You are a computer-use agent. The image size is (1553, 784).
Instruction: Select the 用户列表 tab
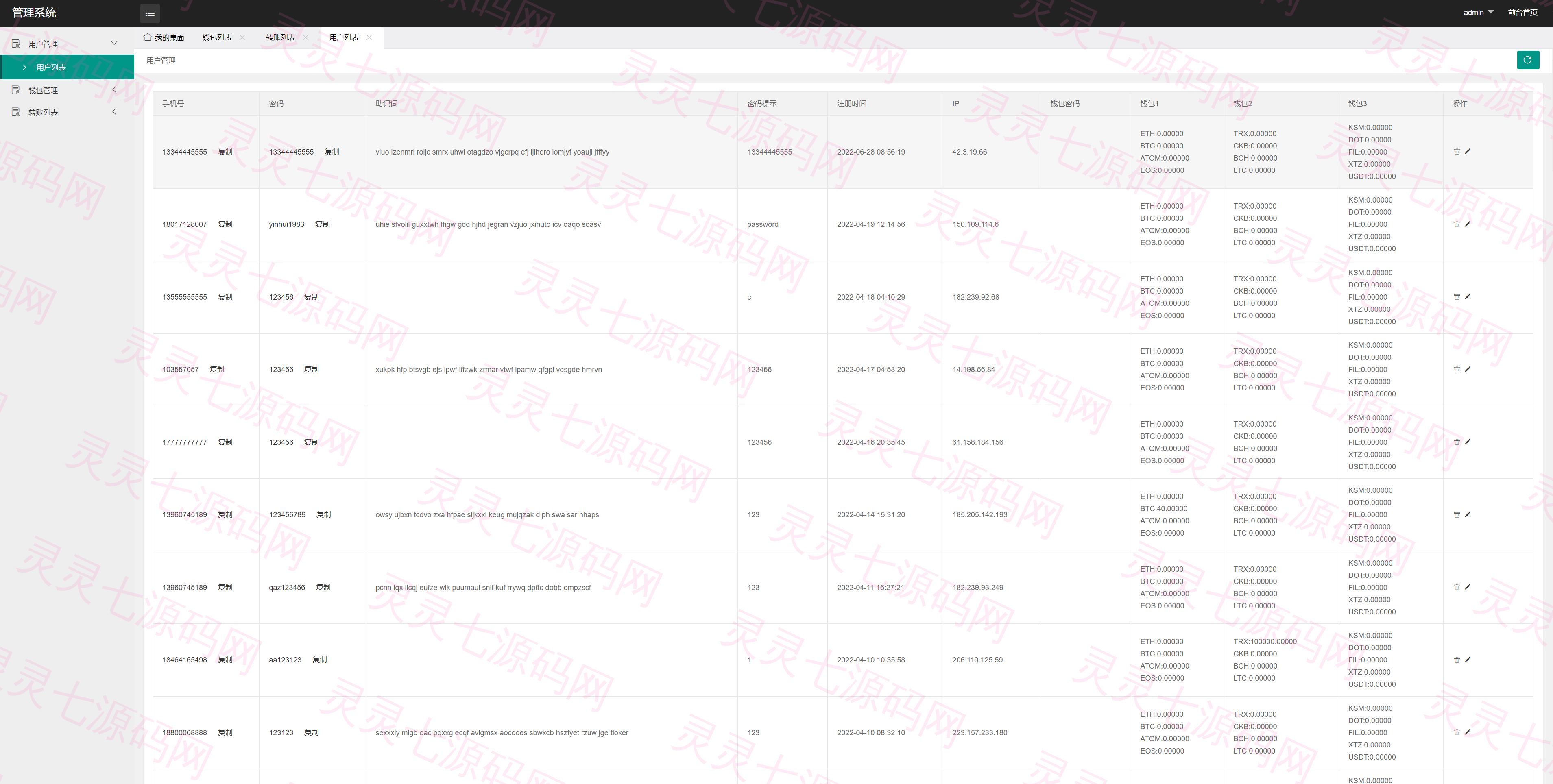[344, 37]
